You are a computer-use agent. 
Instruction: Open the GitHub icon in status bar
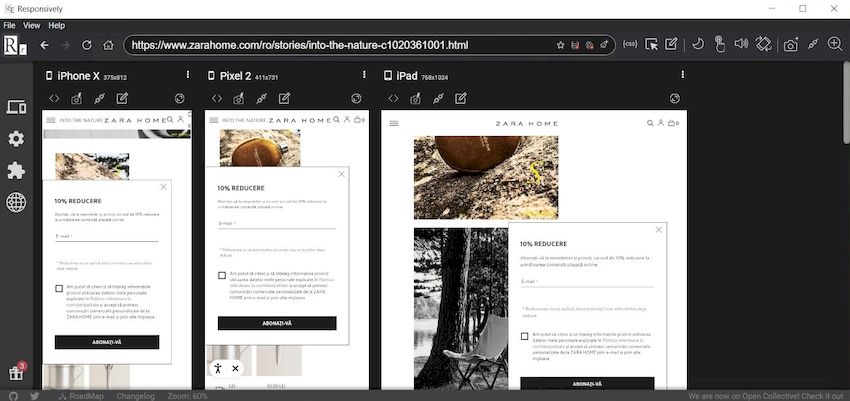click(x=14, y=396)
